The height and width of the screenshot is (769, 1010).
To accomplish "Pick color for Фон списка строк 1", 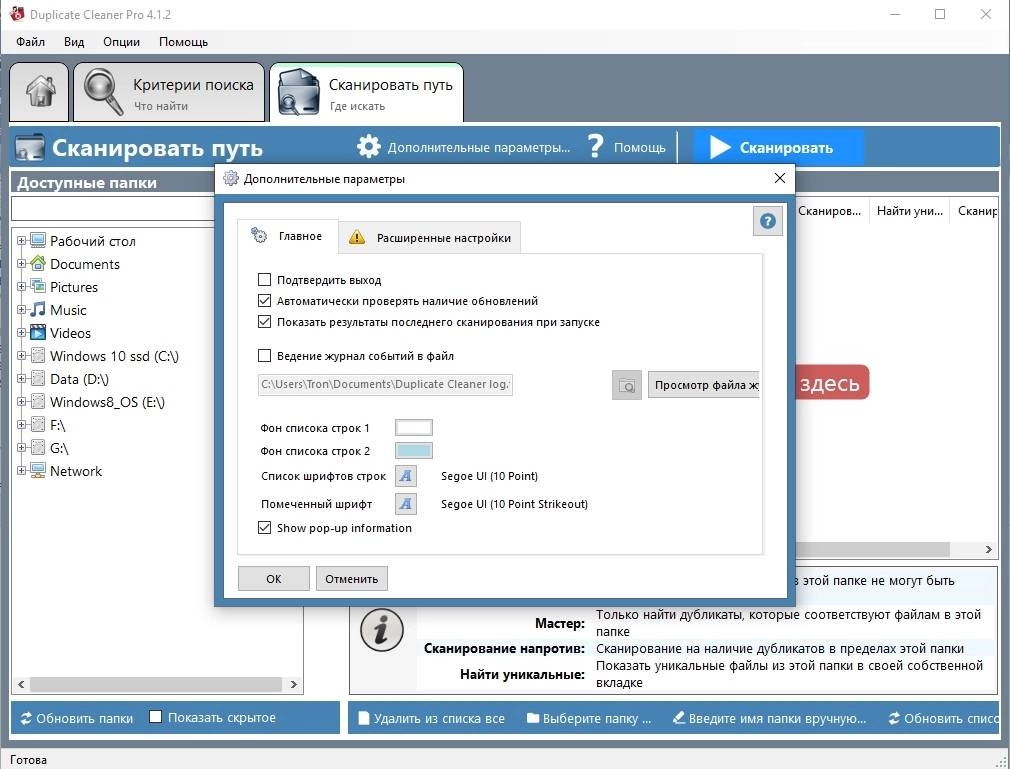I will click(x=414, y=428).
